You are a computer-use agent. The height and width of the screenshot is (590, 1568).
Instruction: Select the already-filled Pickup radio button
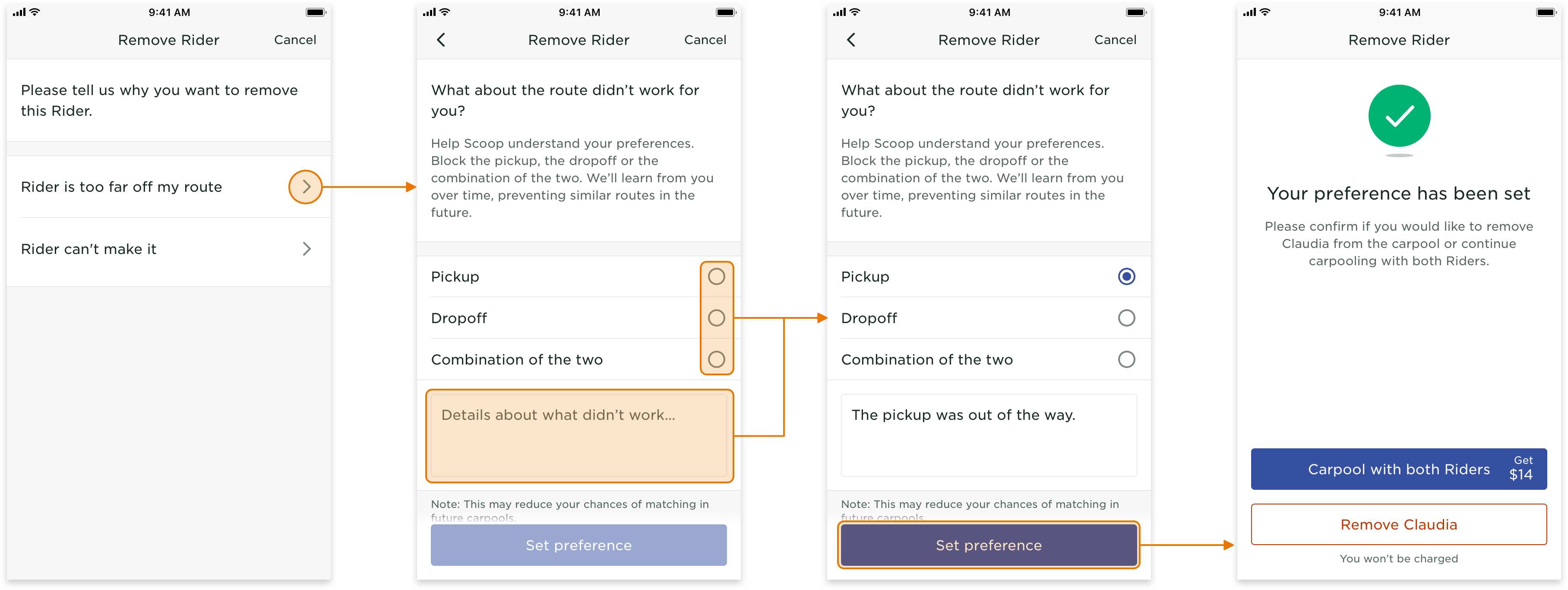coord(1126,276)
